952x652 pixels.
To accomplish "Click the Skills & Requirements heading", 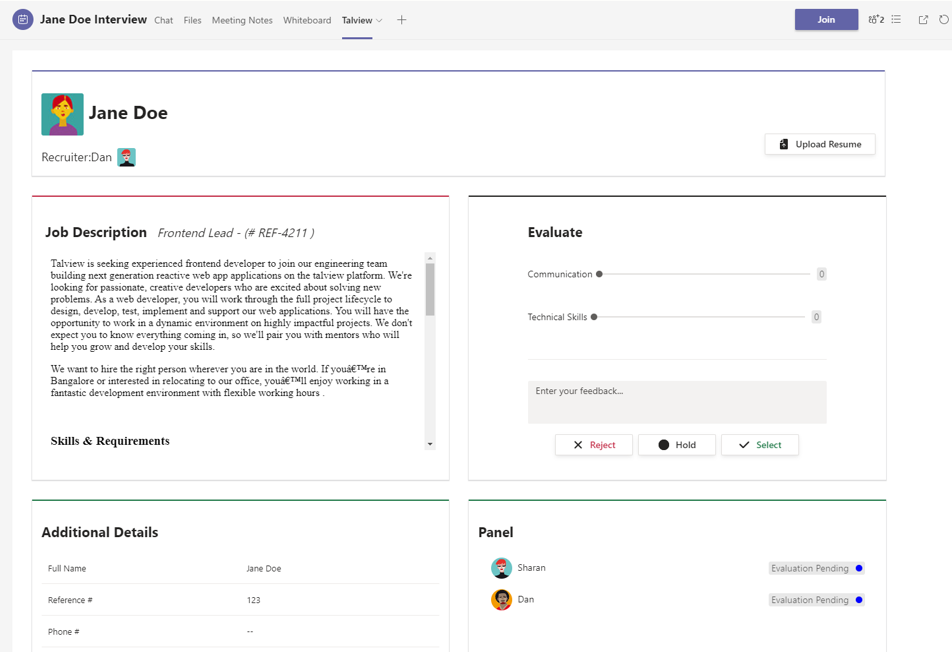I will click(110, 441).
